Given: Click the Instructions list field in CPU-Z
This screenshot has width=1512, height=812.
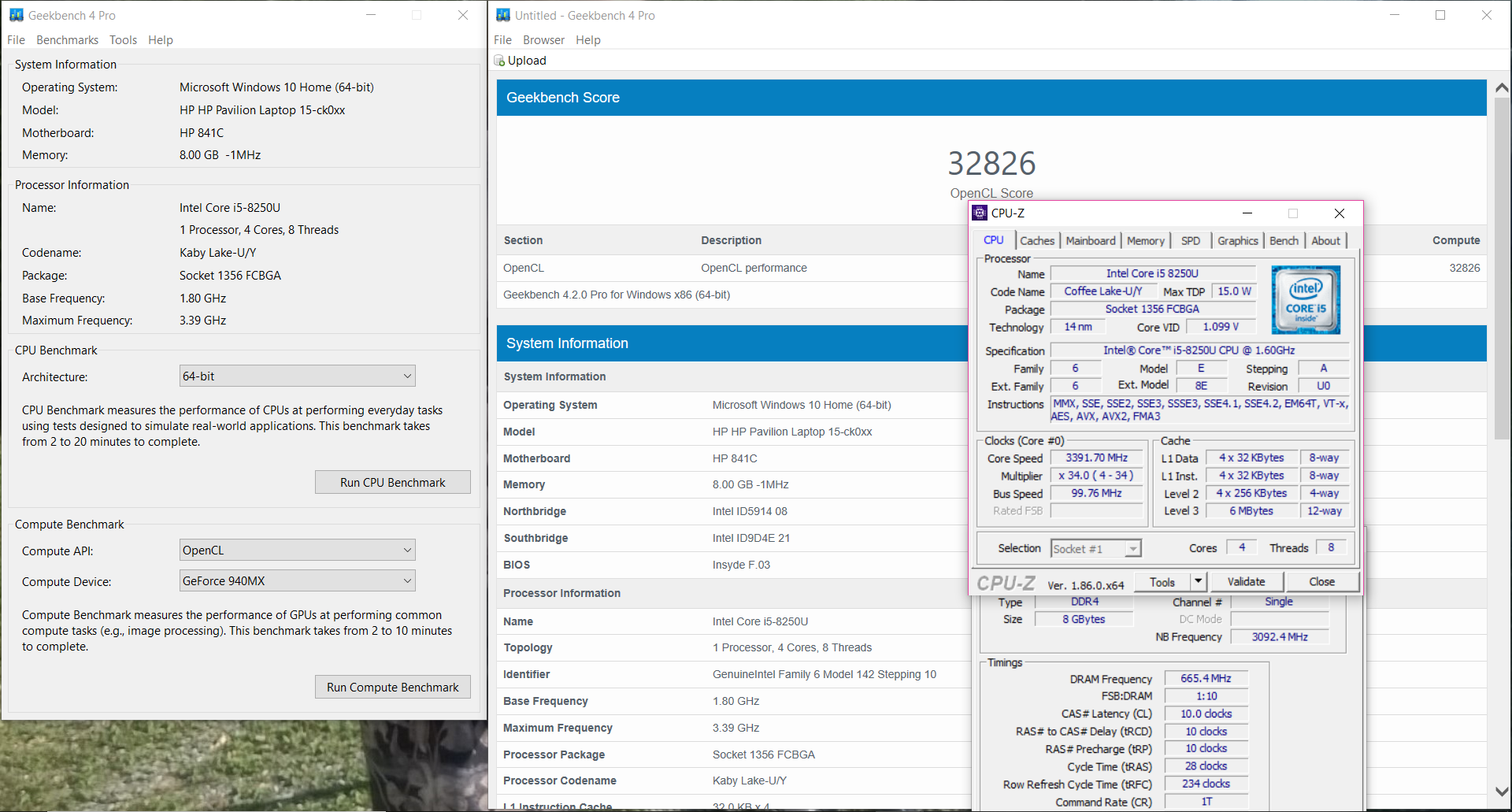Looking at the screenshot, I should tap(1200, 410).
